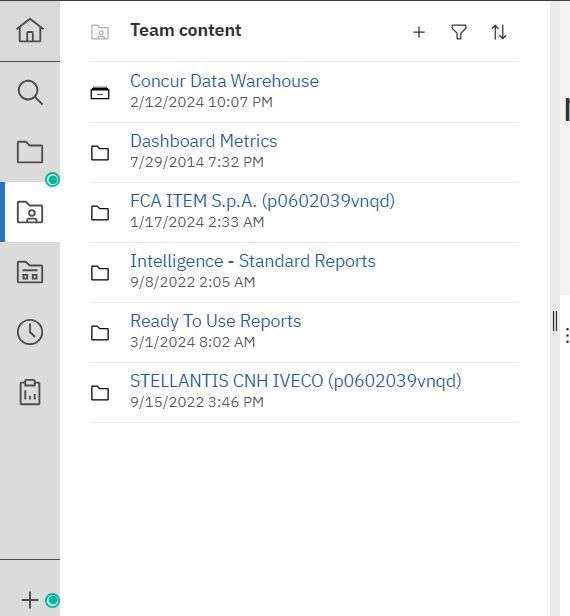Open the sort arrows menu
570x616 pixels.
coord(499,32)
